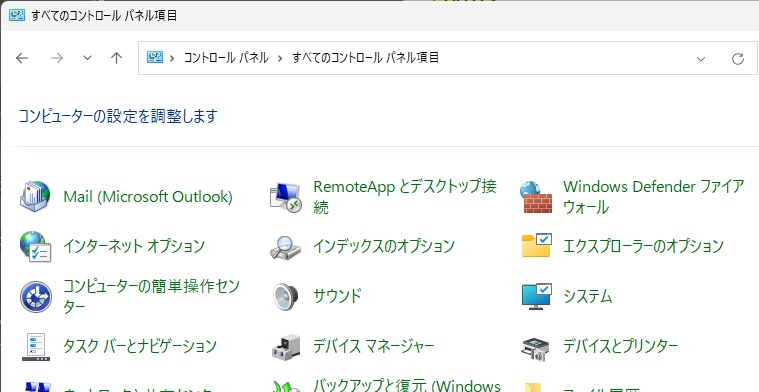Go back with the left arrow button

point(22,59)
